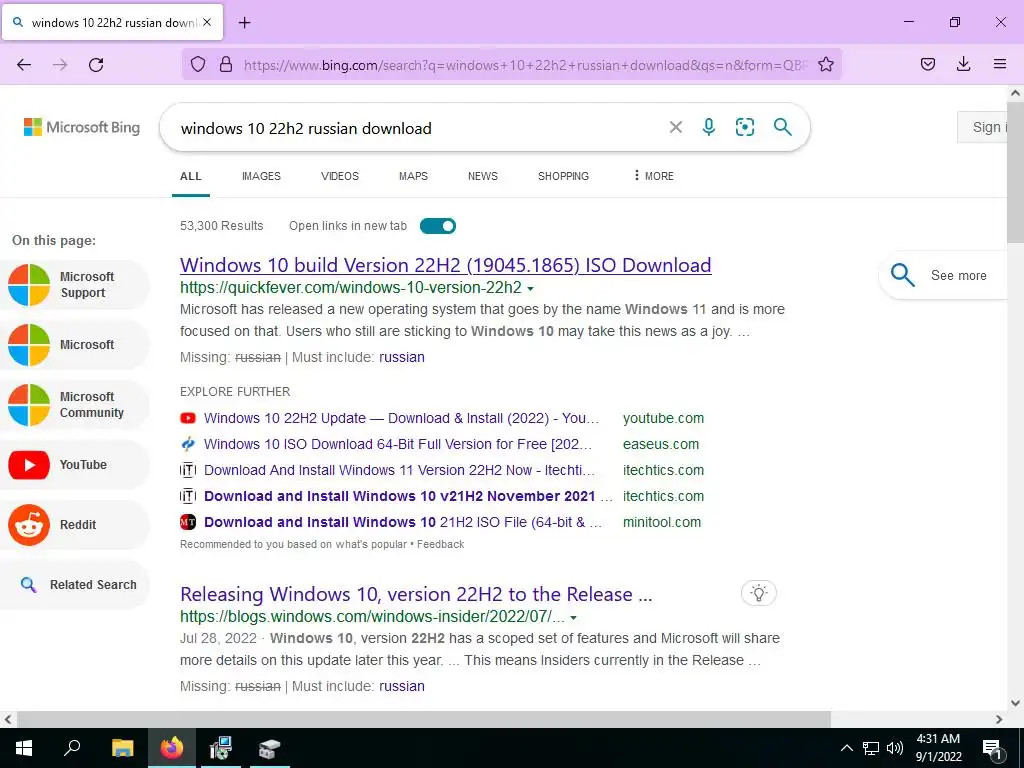Click See more search button
The height and width of the screenshot is (768, 1024).
click(x=945, y=275)
